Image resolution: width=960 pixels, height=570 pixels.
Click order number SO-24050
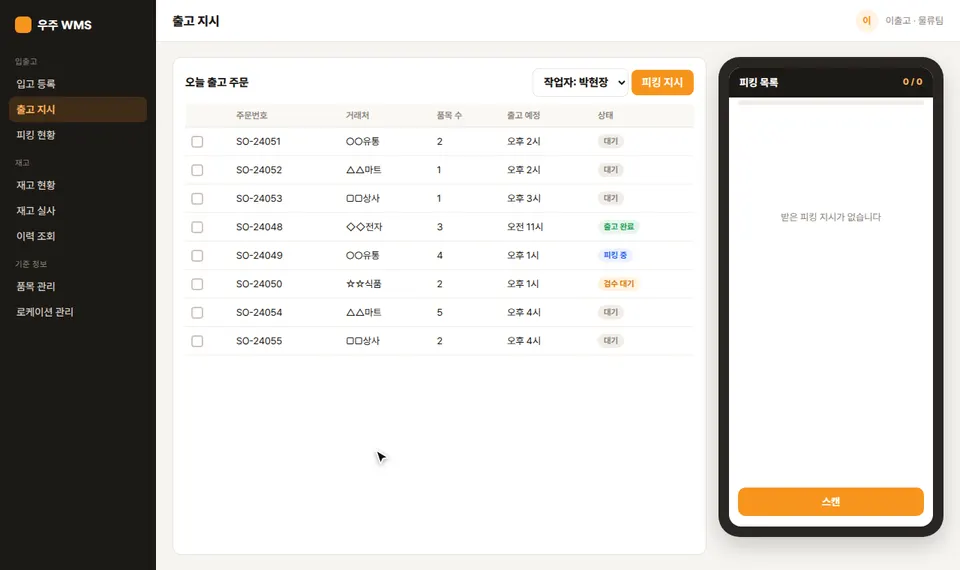click(259, 284)
